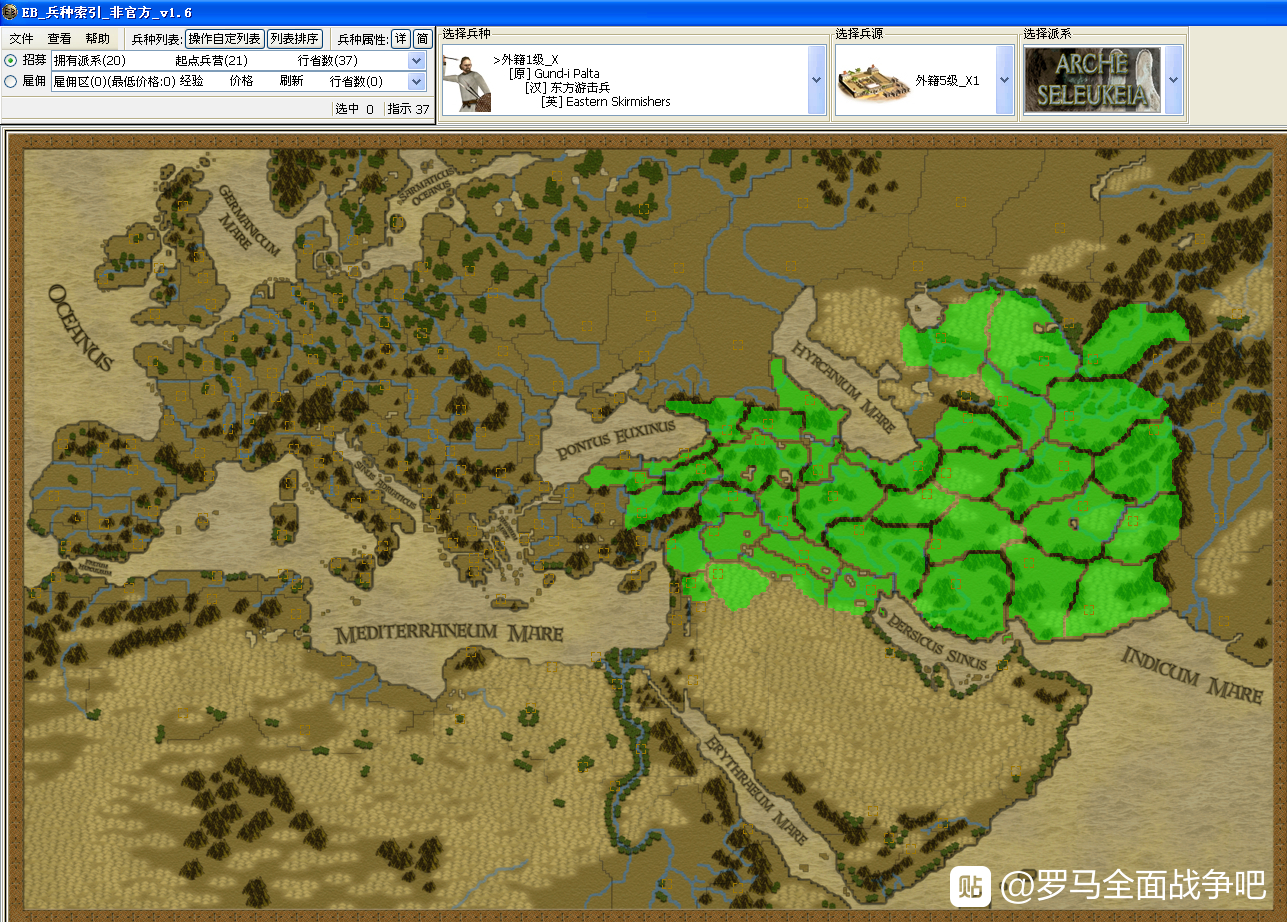Open the 查看 menu

60,39
